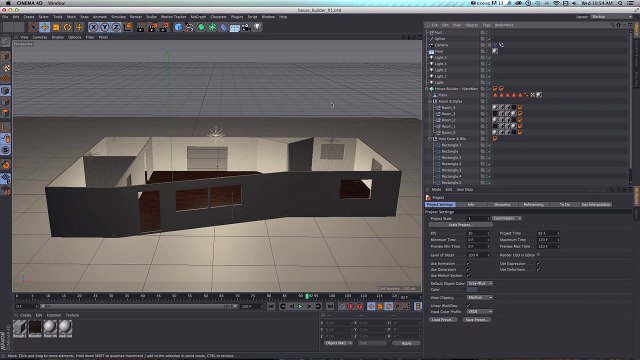Screen dimensions: 640x360
Task: Add a cube primitive object
Action: (x=178, y=27)
